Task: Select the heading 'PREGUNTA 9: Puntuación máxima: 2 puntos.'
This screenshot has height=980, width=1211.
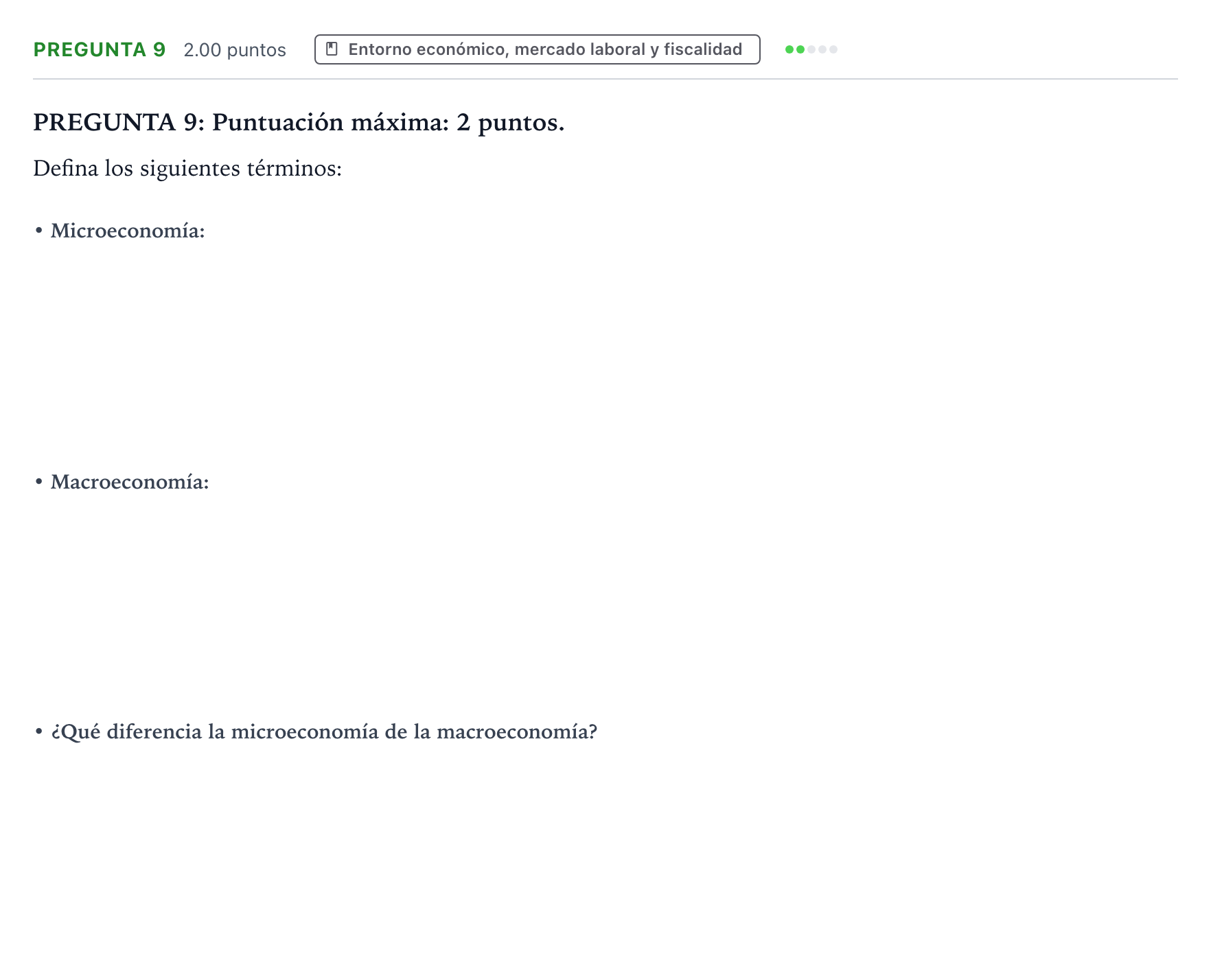Action: pos(299,123)
